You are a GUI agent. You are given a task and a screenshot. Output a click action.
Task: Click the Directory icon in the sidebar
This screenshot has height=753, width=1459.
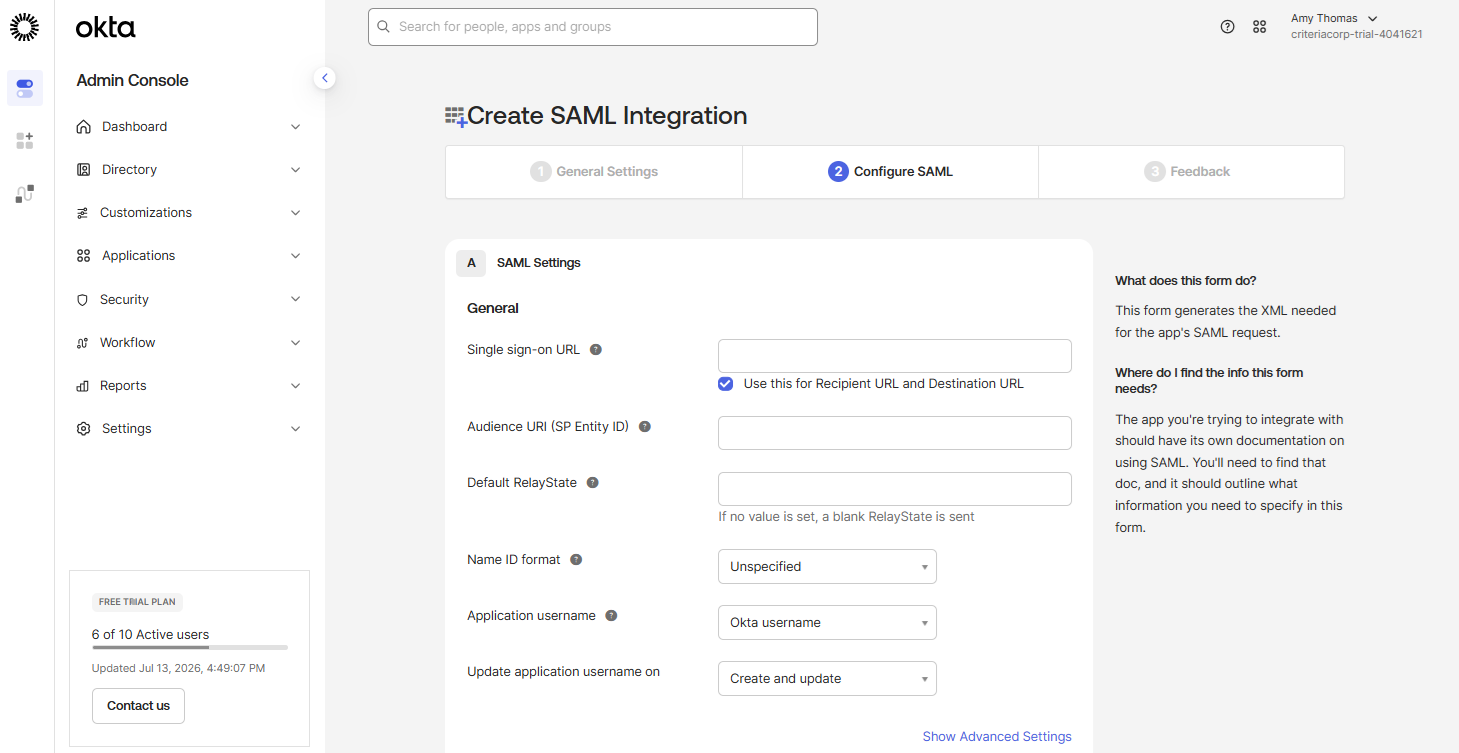pos(84,170)
